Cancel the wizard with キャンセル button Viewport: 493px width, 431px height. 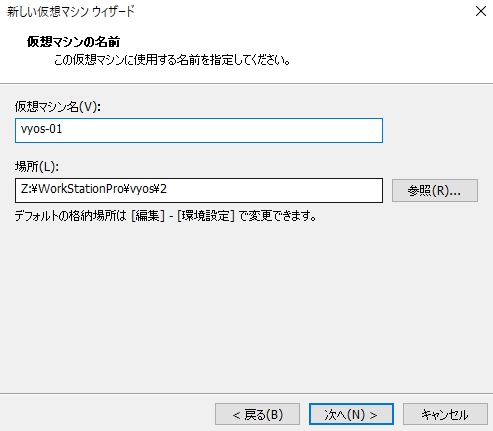(445, 414)
